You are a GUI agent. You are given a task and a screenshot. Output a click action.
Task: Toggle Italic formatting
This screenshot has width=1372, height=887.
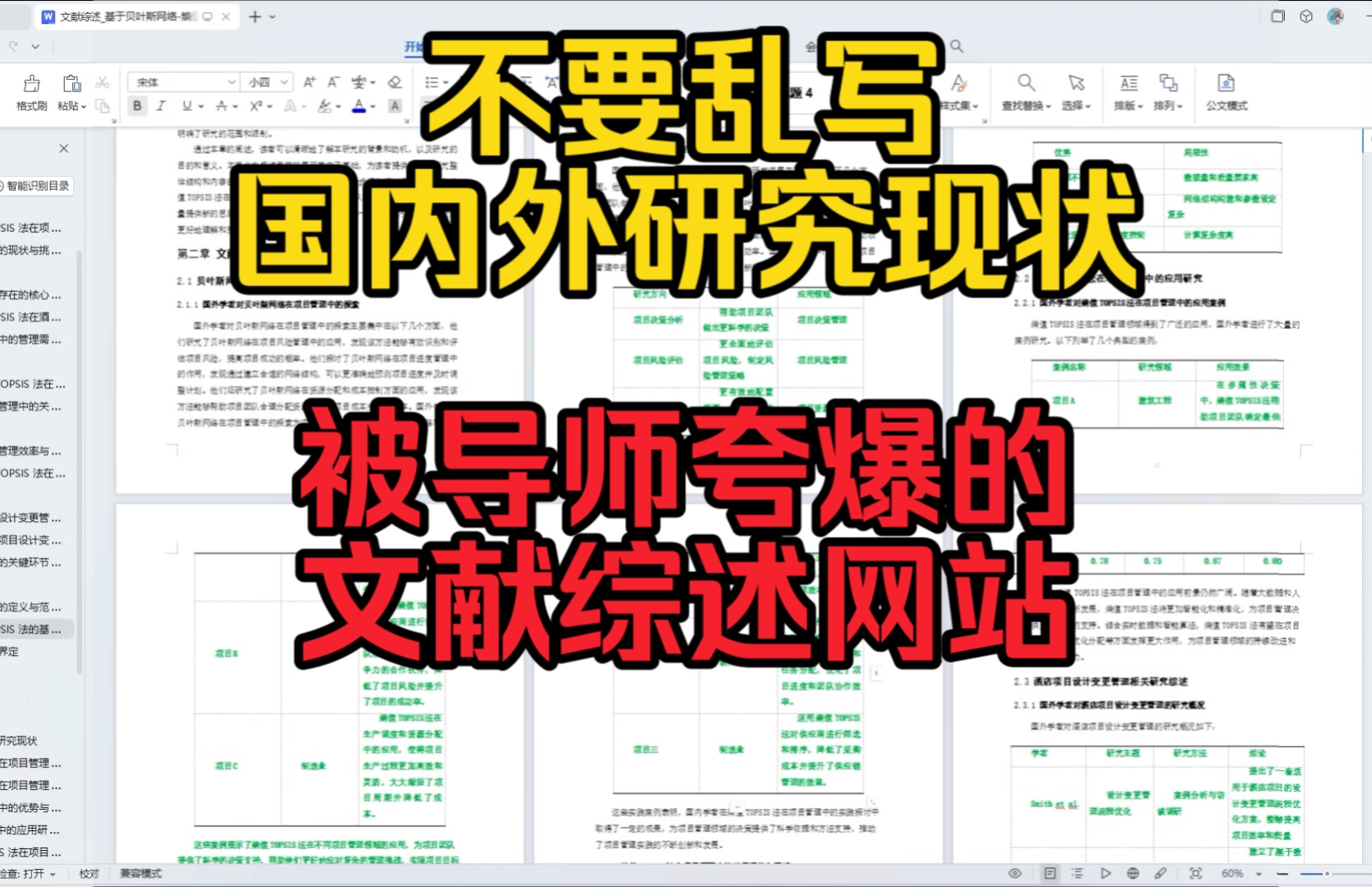[x=161, y=105]
